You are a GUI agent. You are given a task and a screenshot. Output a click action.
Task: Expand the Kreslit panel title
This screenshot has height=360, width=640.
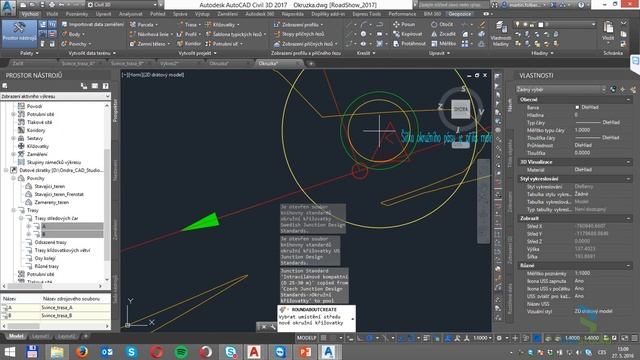(366, 53)
